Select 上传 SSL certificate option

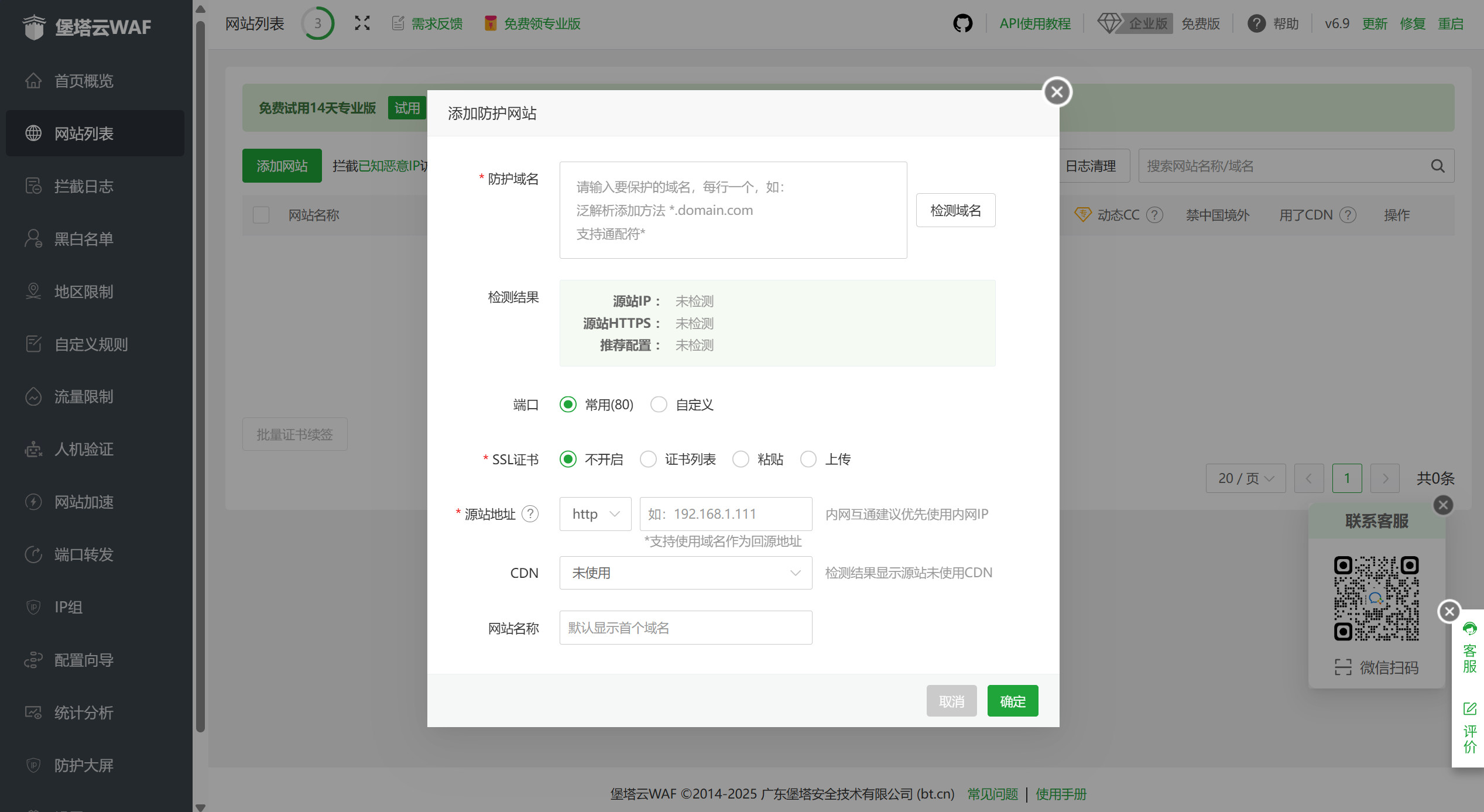808,459
